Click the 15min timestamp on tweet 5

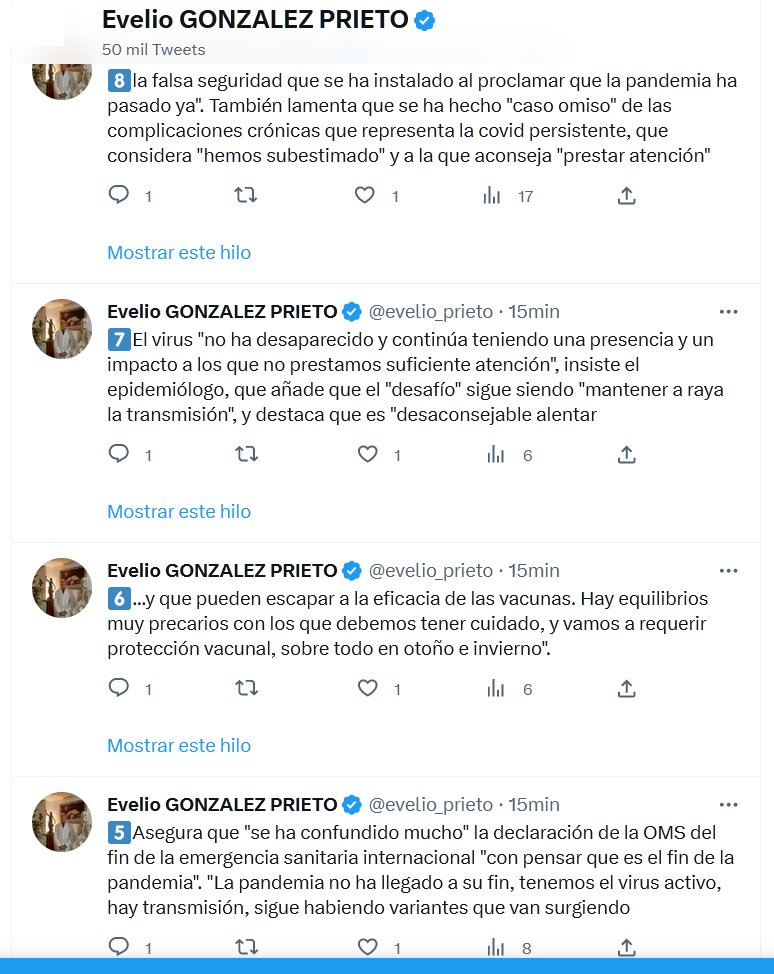[534, 804]
